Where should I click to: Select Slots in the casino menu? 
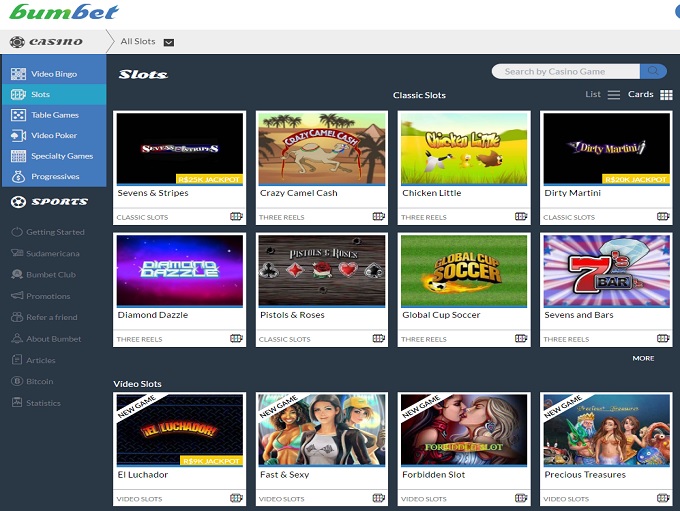(x=40, y=94)
